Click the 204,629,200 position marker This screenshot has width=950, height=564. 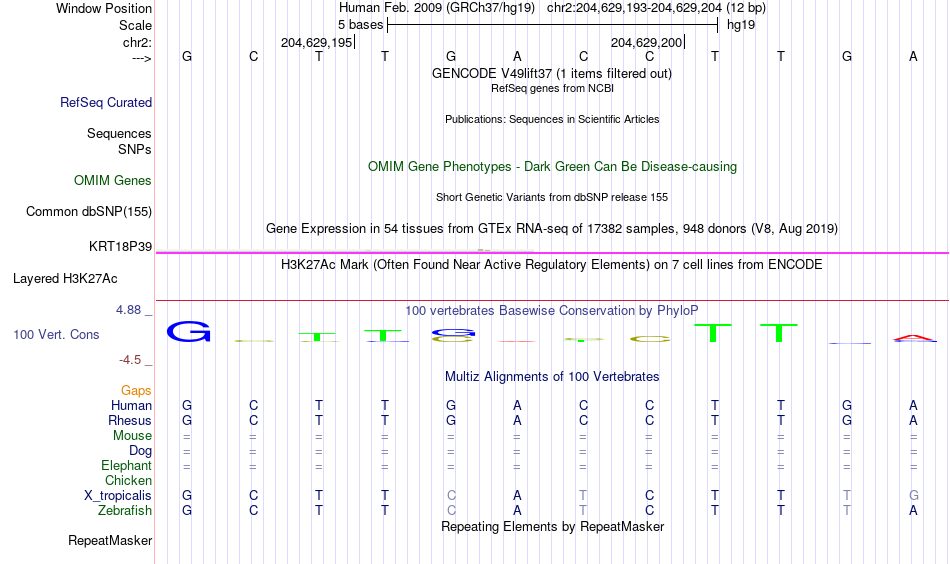tap(647, 42)
